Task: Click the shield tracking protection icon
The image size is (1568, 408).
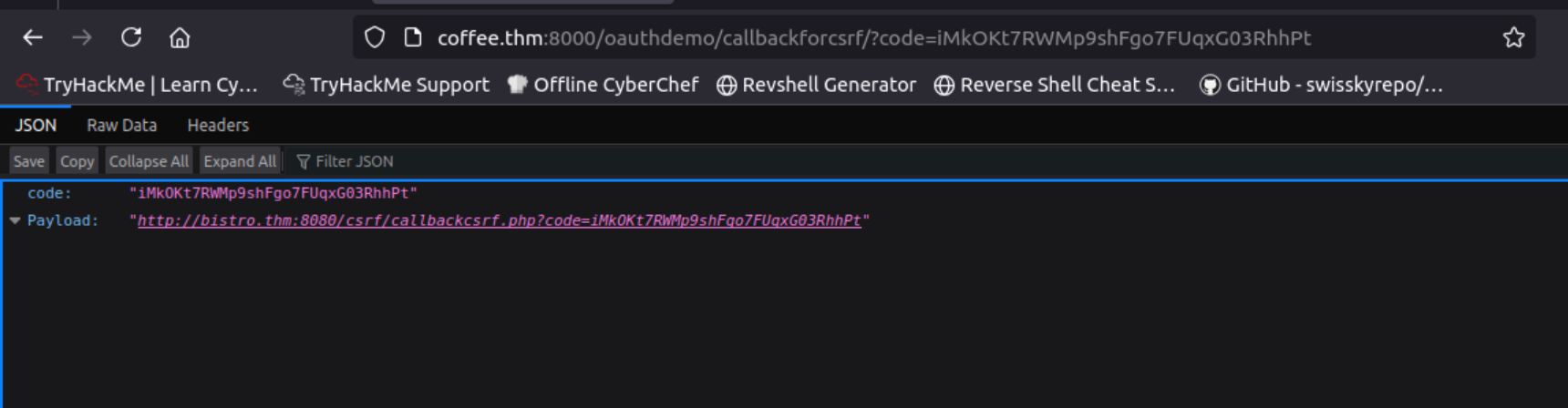Action: click(x=375, y=37)
